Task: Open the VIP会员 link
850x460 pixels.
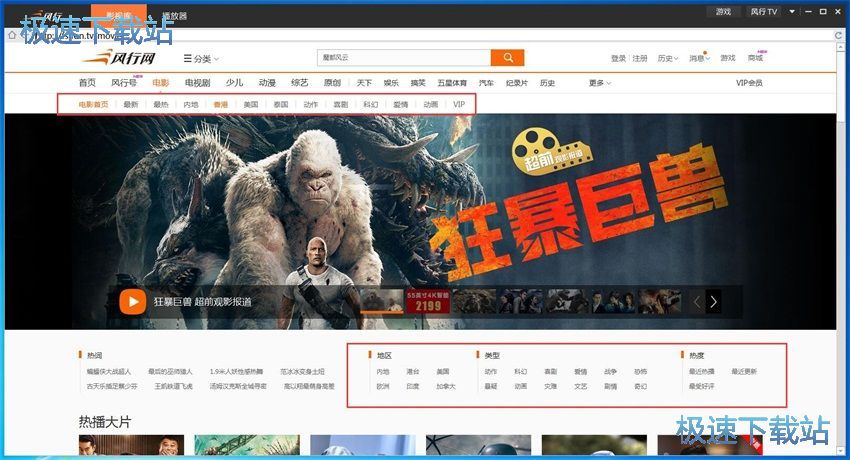Action: click(749, 83)
